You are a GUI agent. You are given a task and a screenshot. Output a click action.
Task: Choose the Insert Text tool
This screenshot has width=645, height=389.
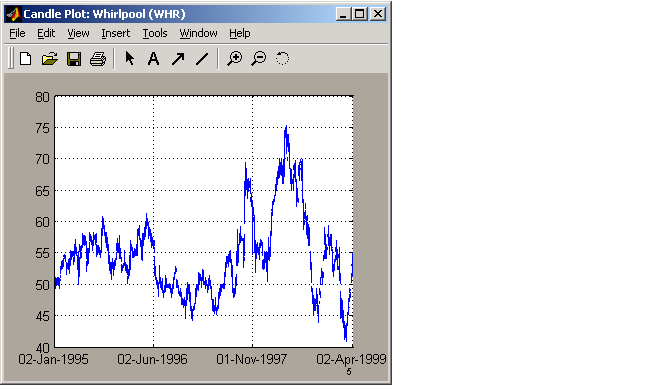(153, 59)
